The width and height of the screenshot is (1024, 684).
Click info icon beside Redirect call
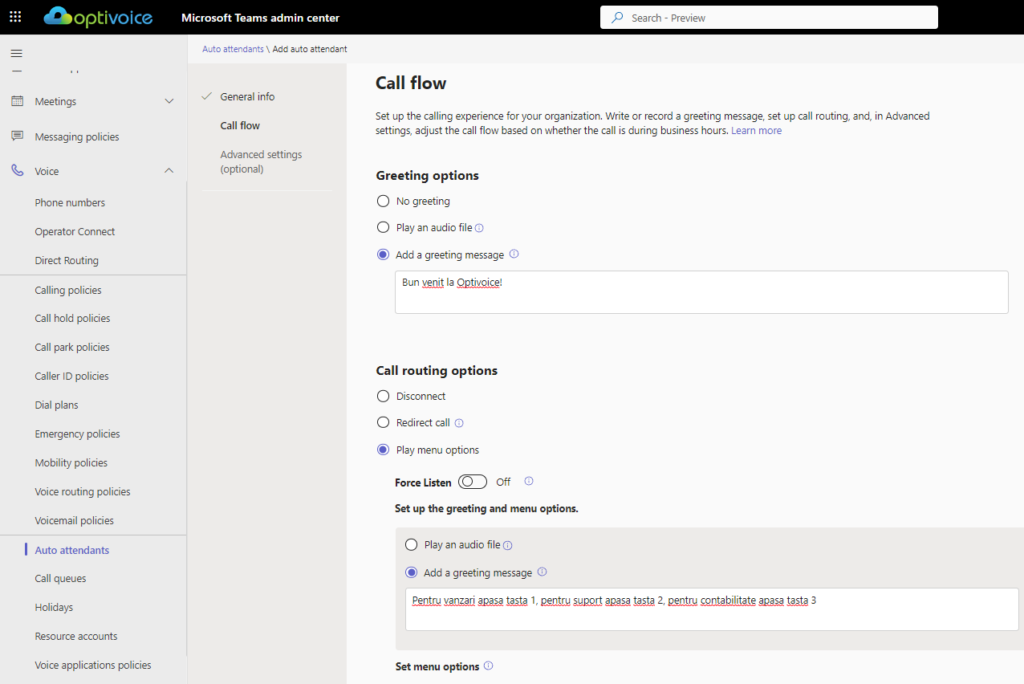[459, 423]
